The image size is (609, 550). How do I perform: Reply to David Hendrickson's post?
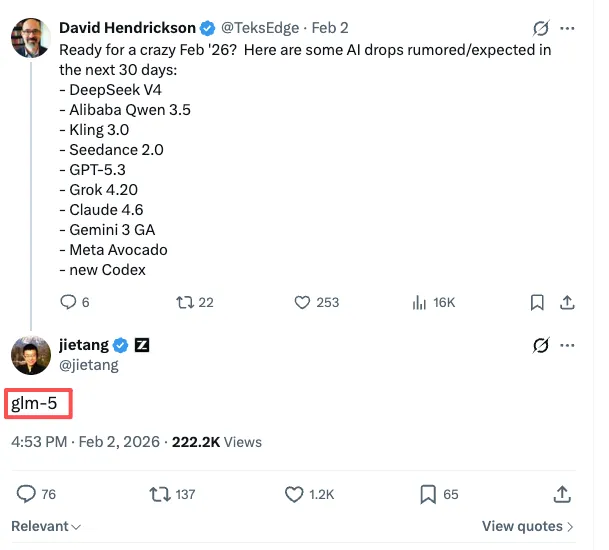(68, 302)
